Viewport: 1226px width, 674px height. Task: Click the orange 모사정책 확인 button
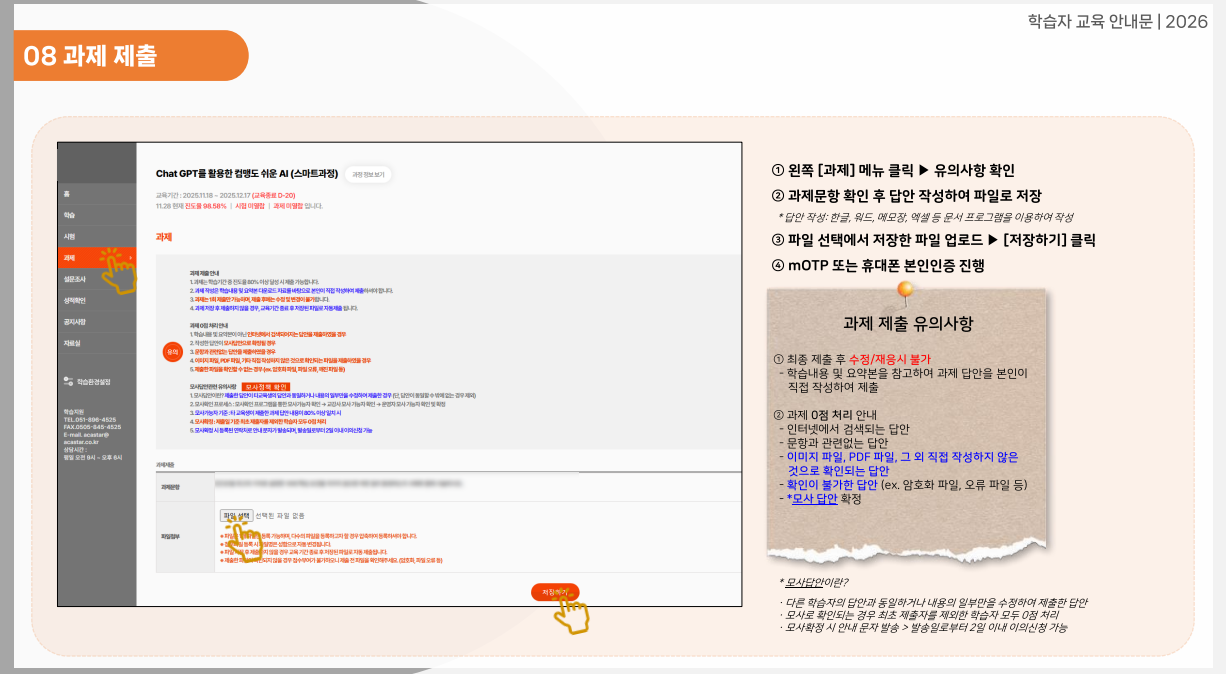click(265, 387)
